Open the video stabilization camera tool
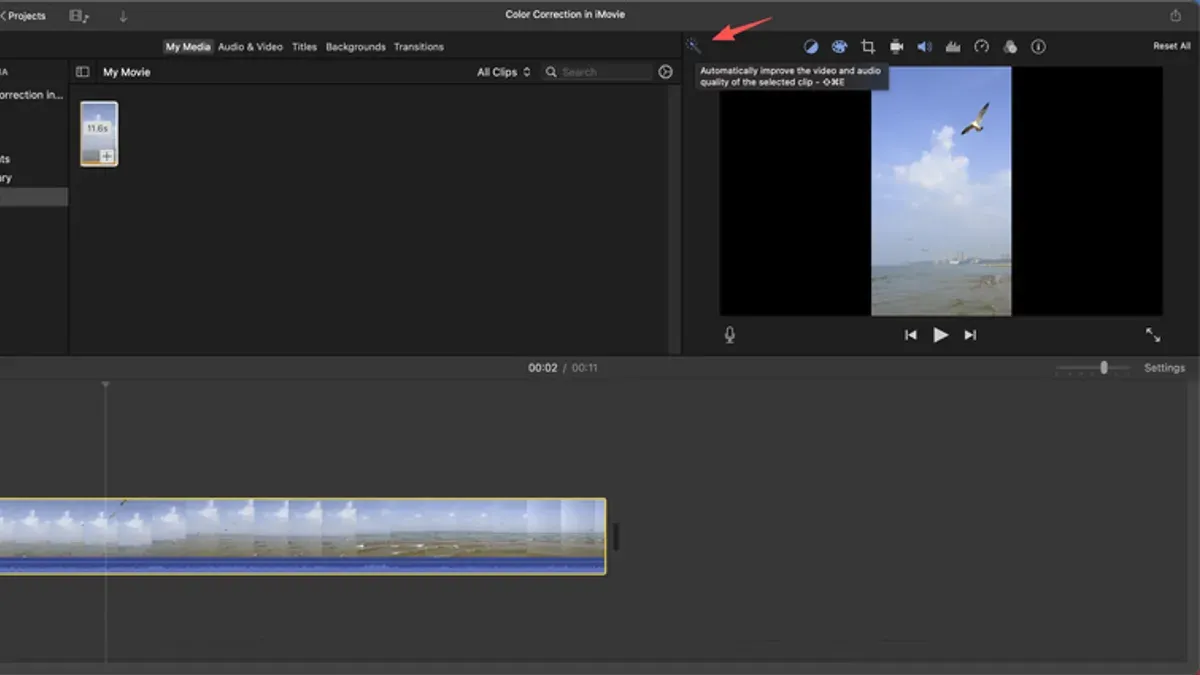This screenshot has width=1200, height=675. tap(897, 46)
